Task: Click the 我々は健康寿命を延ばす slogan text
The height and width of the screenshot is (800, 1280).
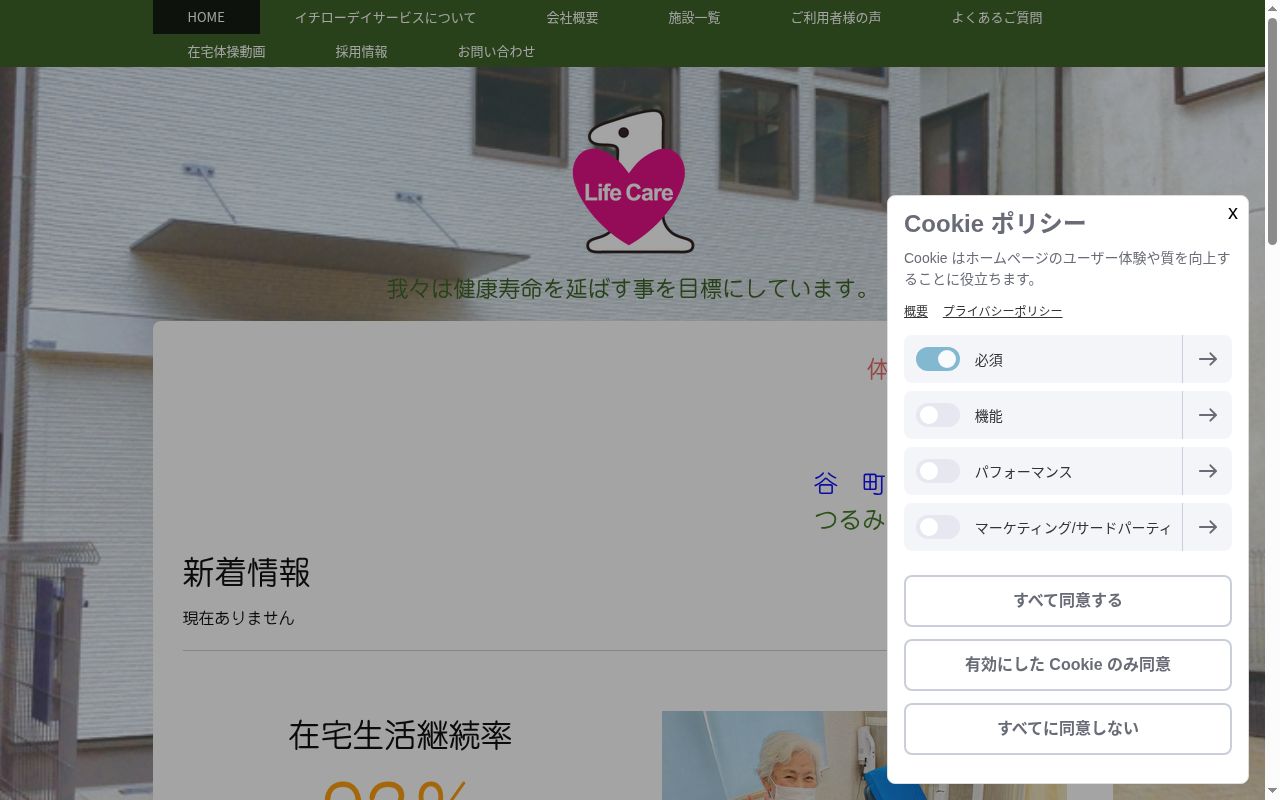Action: click(x=633, y=288)
